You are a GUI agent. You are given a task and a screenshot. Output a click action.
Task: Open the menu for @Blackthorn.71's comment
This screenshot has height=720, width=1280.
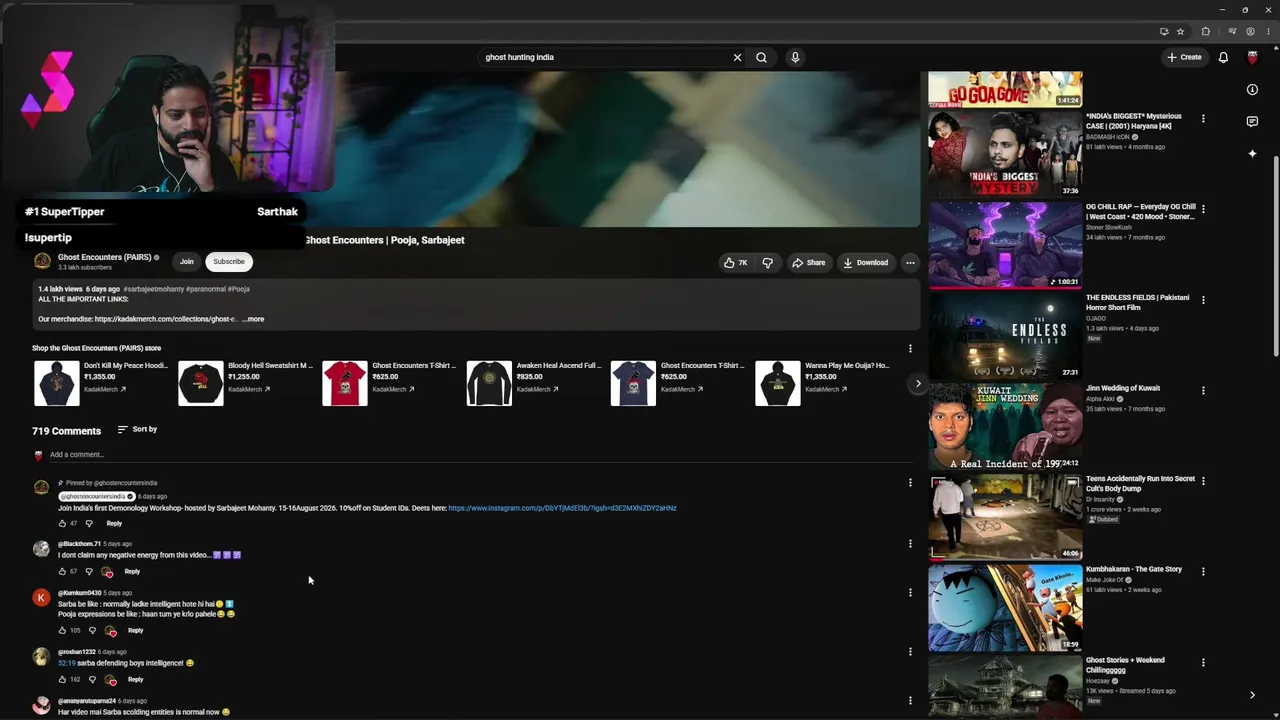point(910,543)
